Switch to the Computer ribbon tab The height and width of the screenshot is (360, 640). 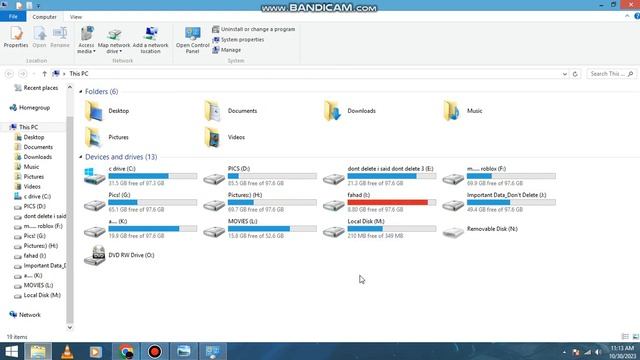(44, 17)
